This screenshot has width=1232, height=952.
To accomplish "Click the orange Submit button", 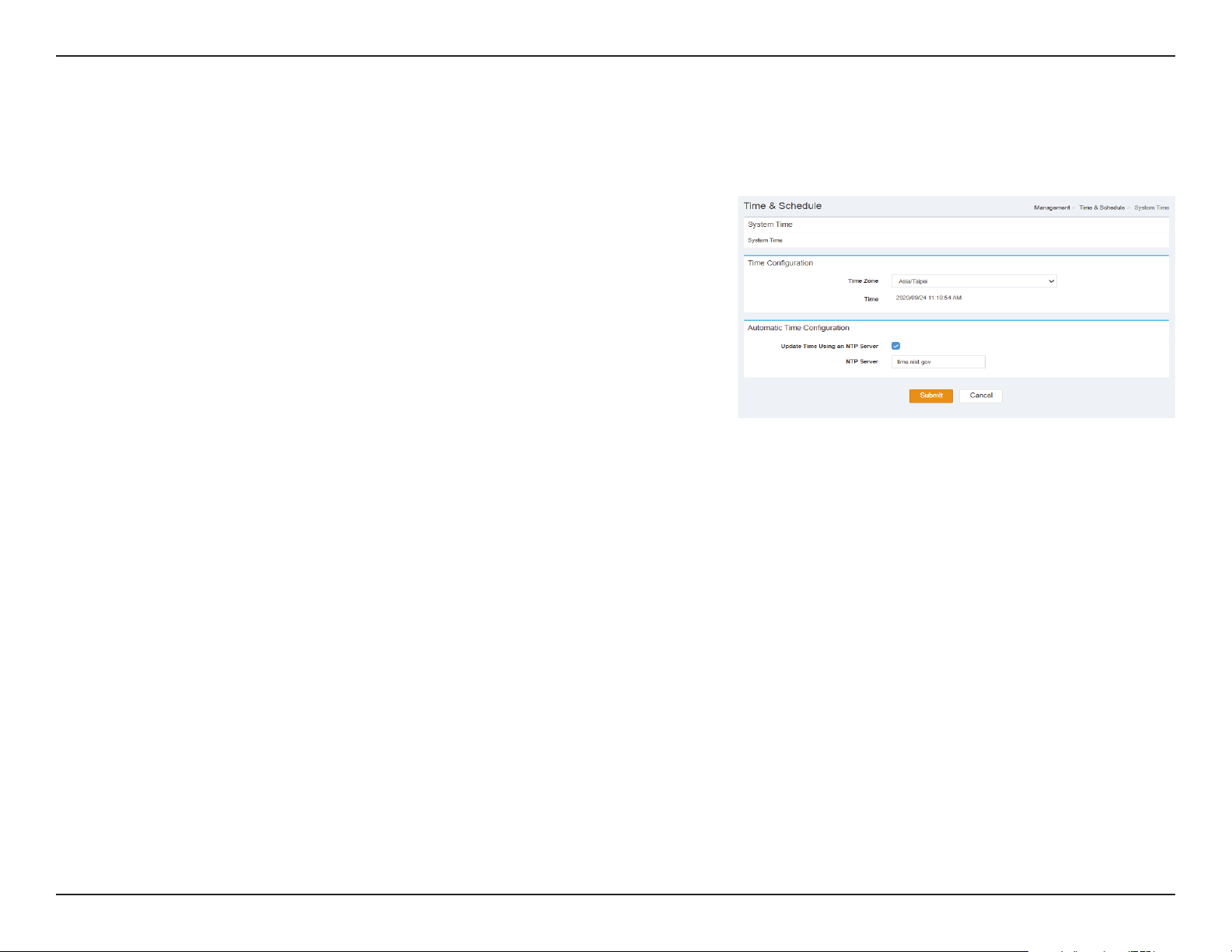I will [931, 396].
